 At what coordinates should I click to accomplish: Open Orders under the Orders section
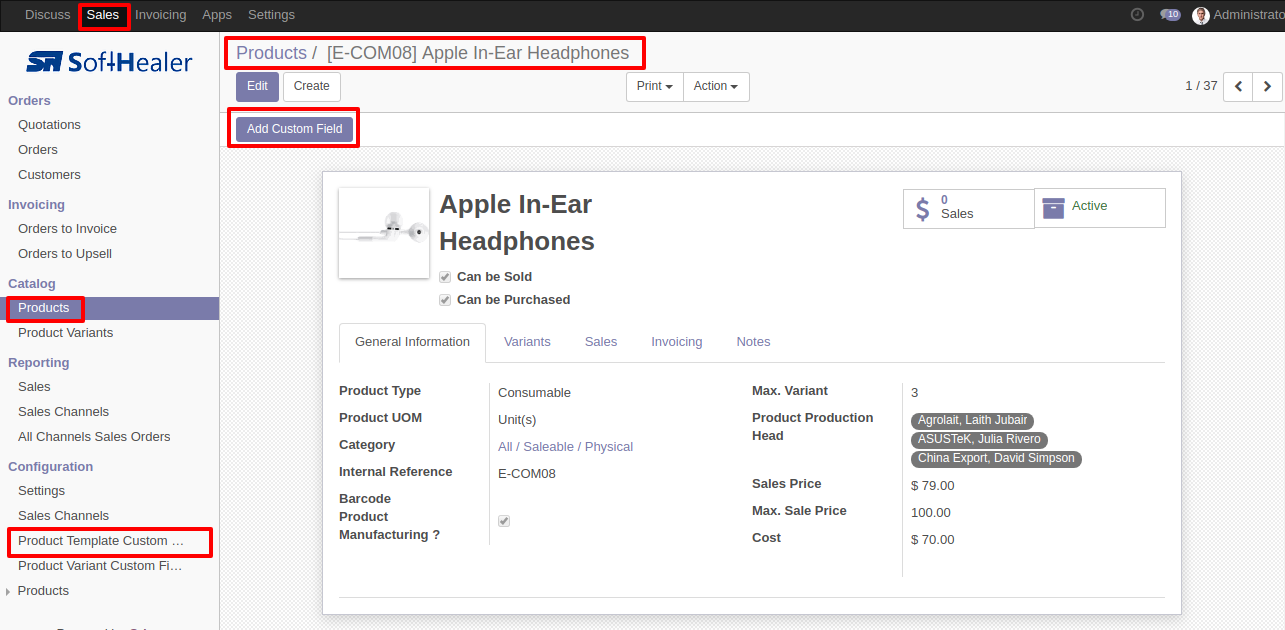click(38, 150)
